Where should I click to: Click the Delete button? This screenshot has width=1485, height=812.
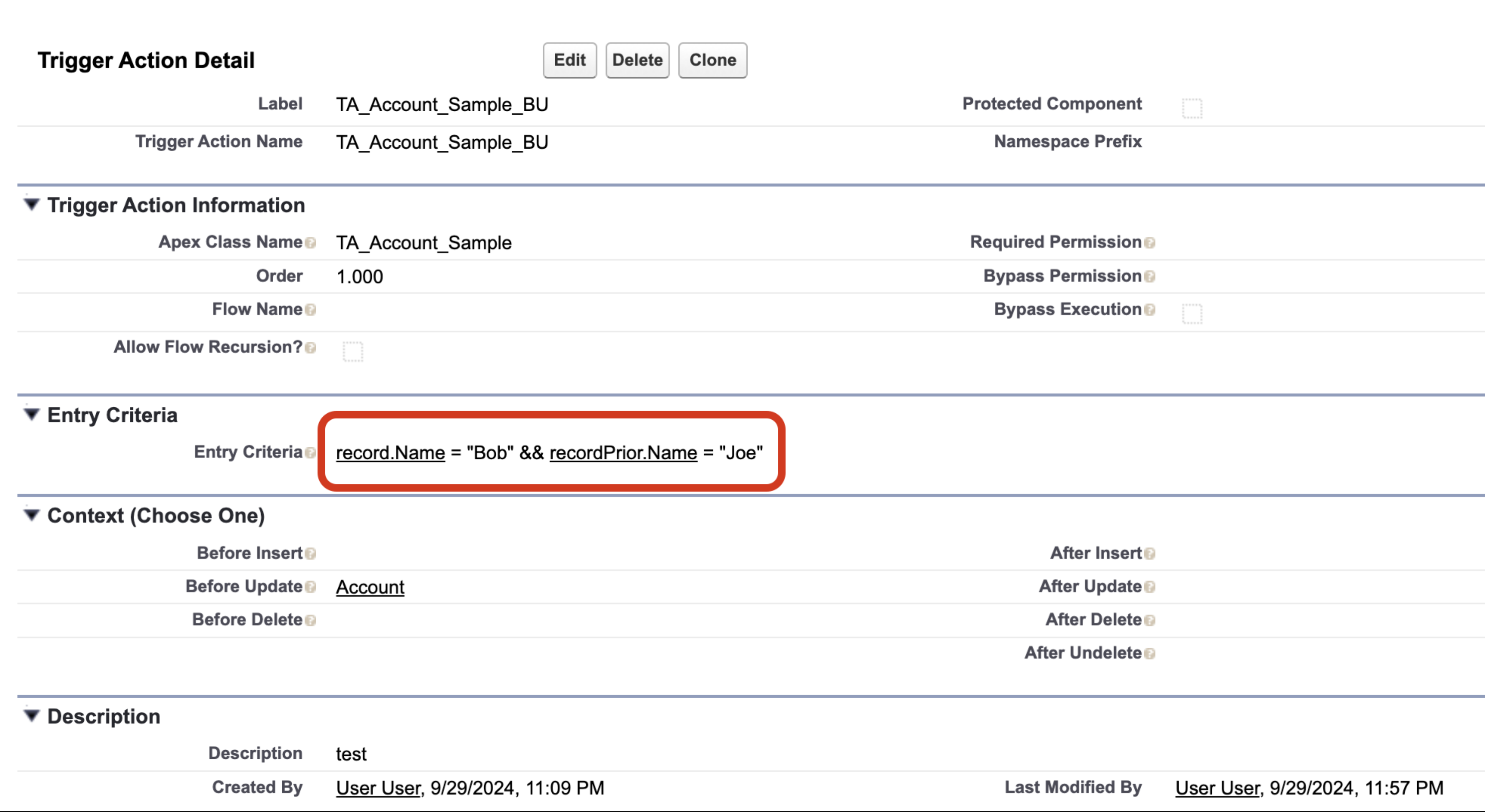(637, 60)
